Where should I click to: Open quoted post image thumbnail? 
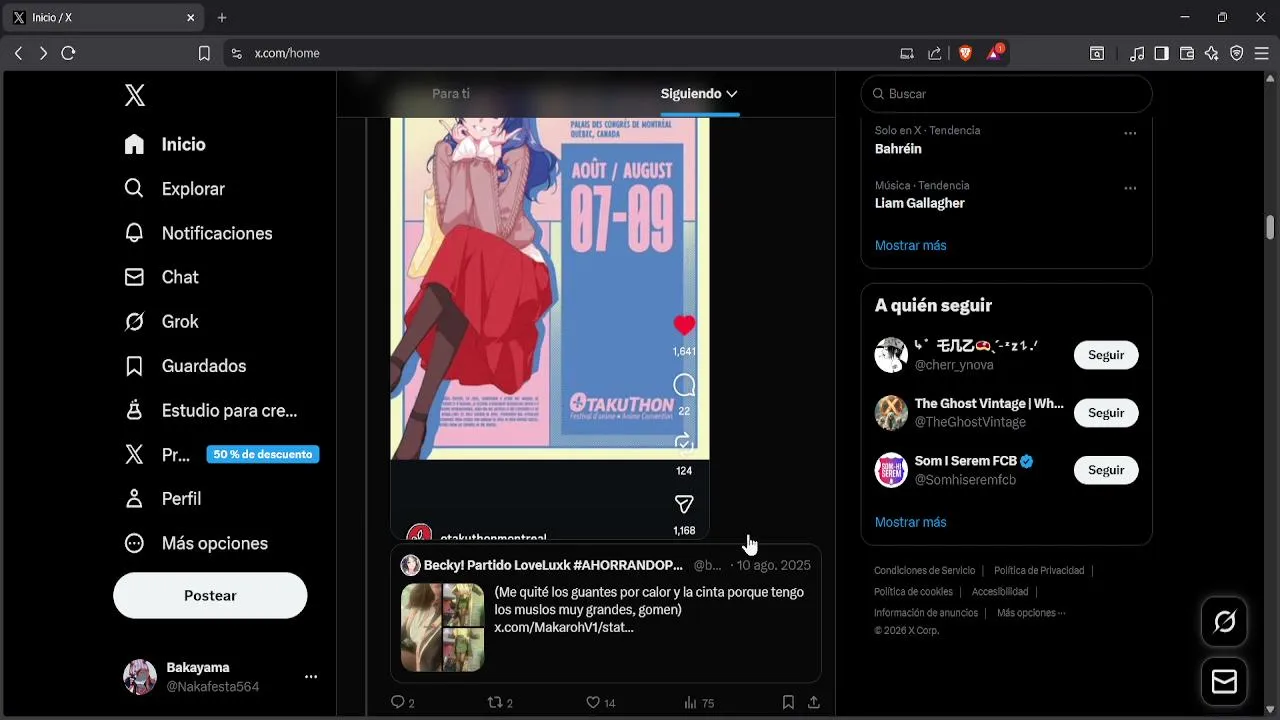(442, 627)
